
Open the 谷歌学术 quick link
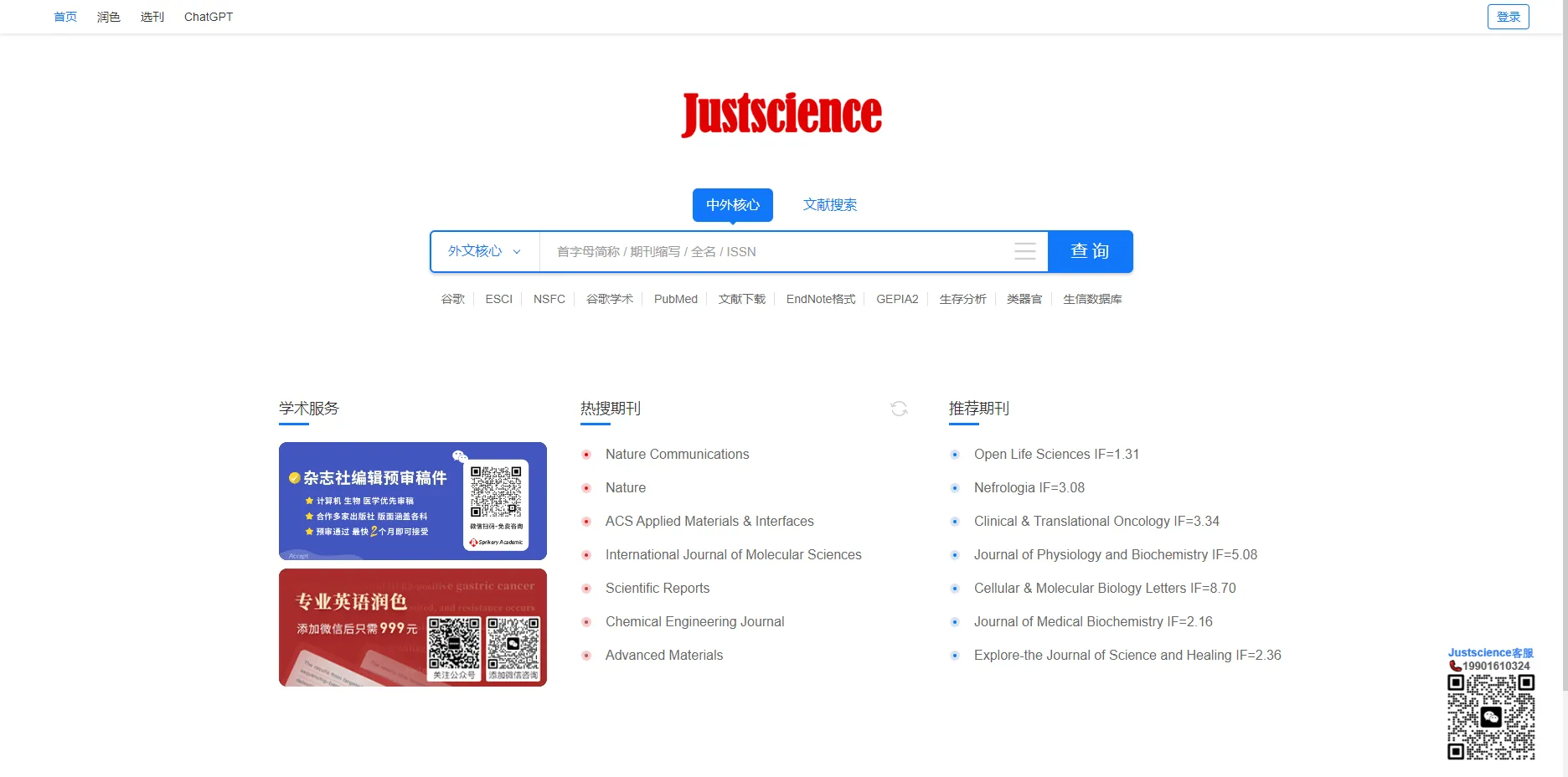(x=610, y=299)
